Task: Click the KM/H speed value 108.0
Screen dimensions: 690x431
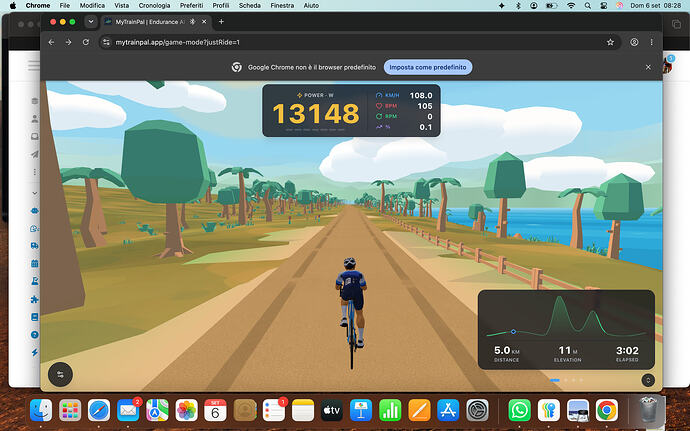Action: (421, 95)
